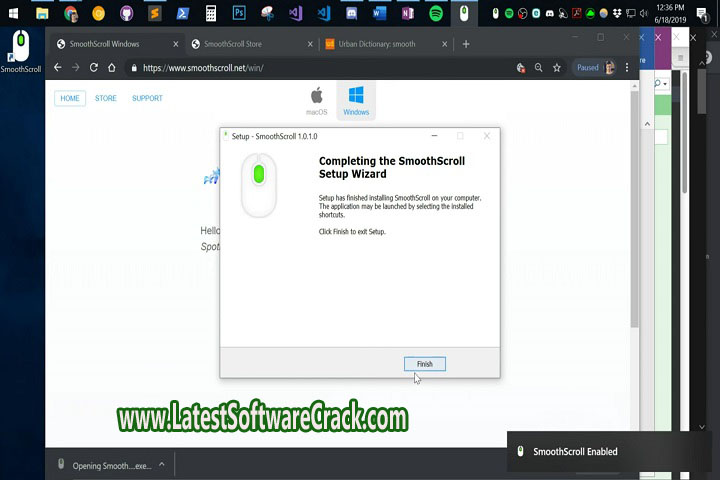Image resolution: width=720 pixels, height=480 pixels.
Task: Open the Windows Start menu
Action: pos(14,14)
